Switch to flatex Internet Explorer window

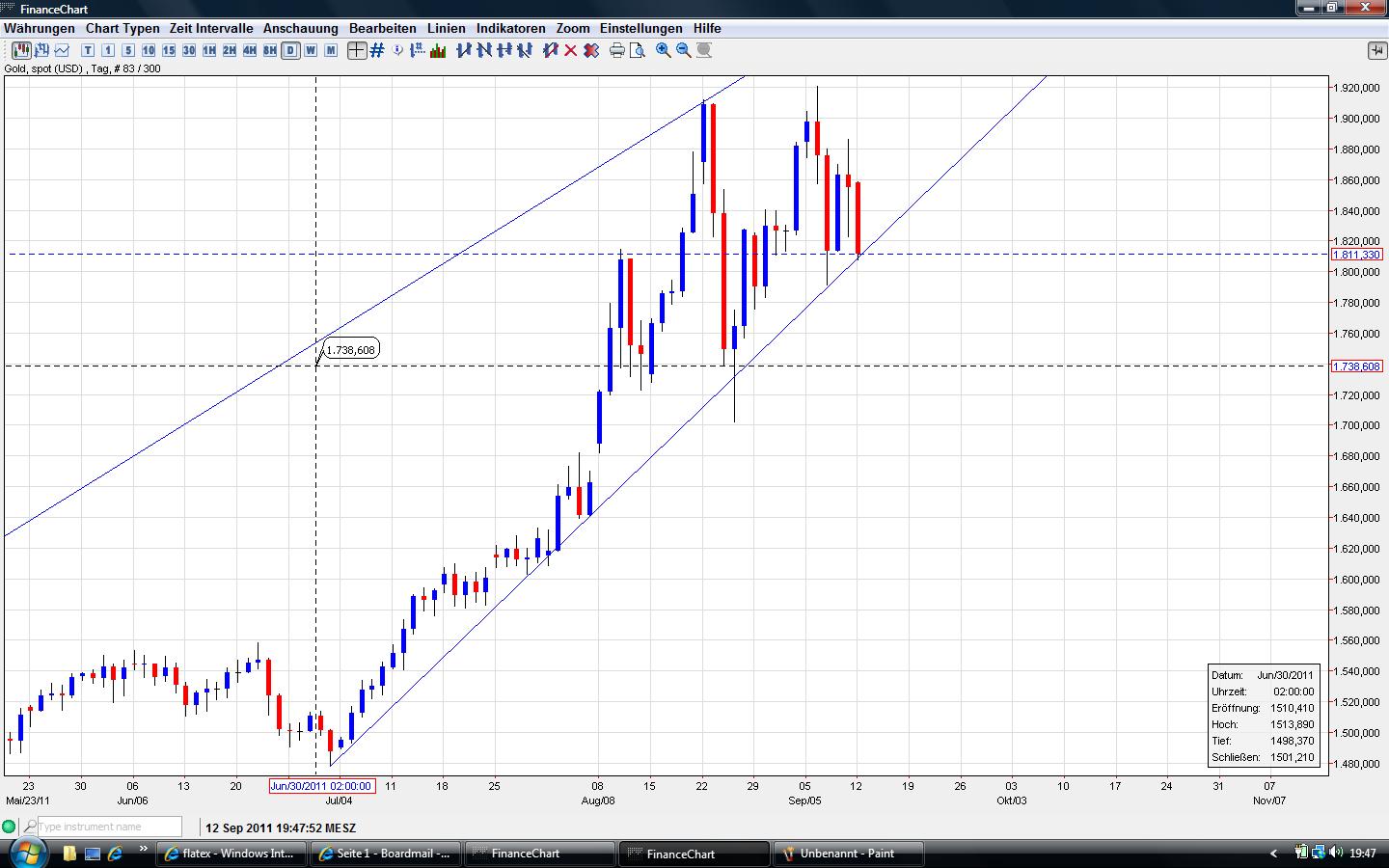[x=232, y=854]
